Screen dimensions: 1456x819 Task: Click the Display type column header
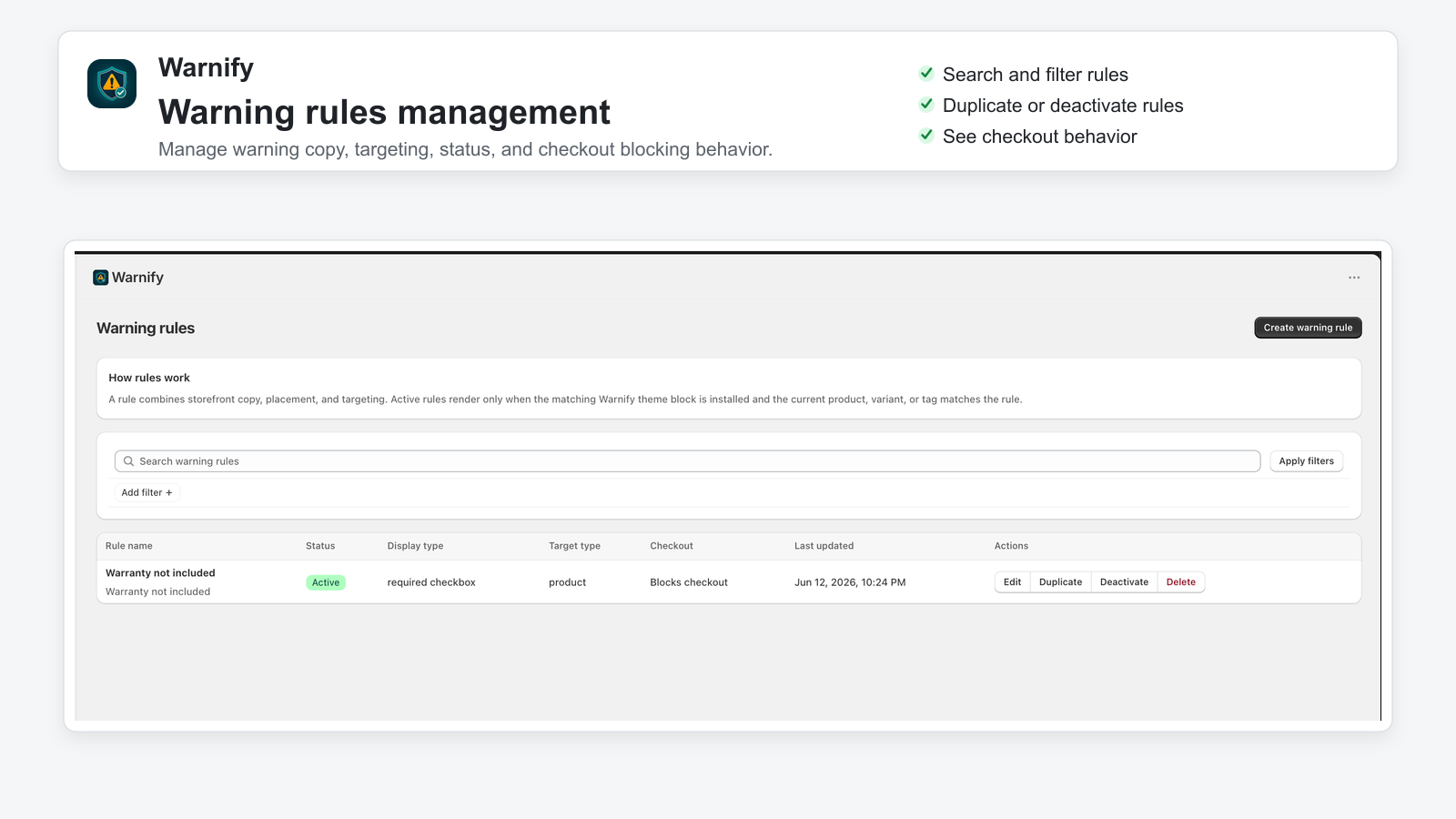[x=415, y=546]
